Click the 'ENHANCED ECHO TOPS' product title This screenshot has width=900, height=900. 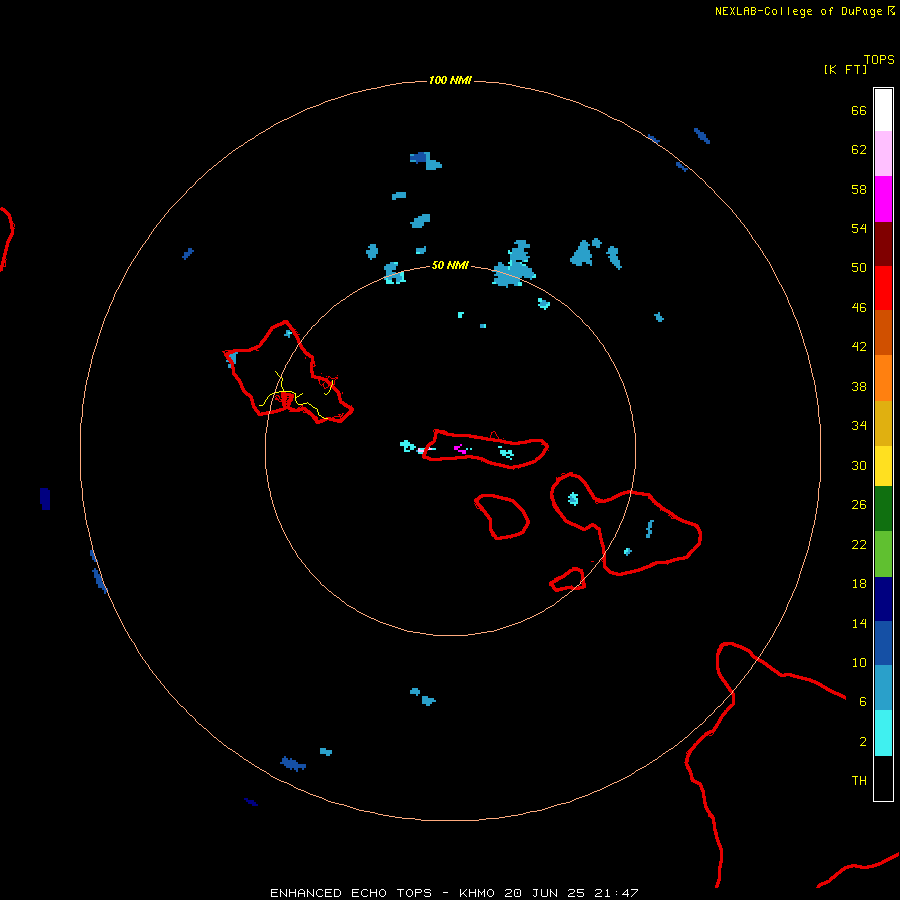click(351, 893)
